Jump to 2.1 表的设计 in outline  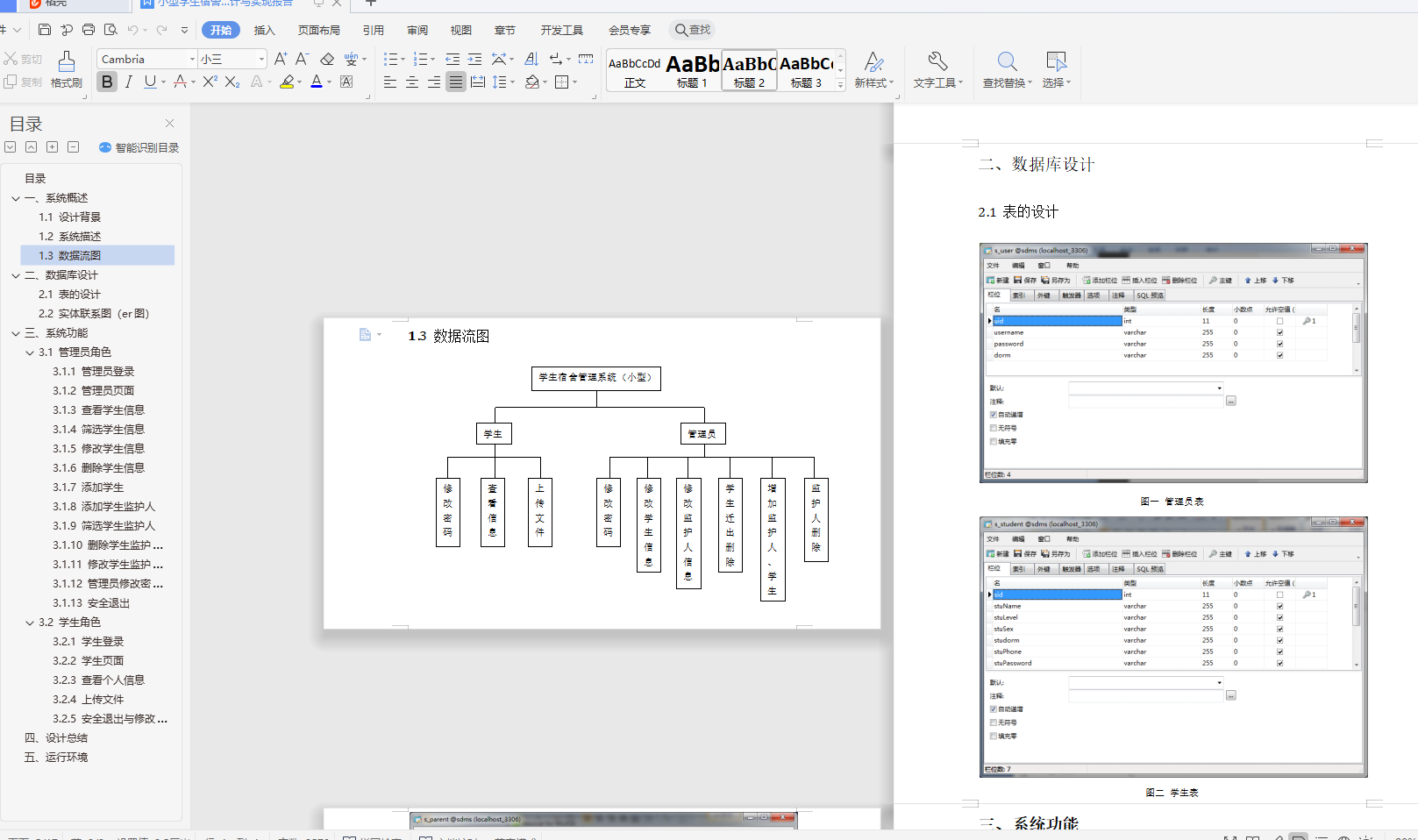[x=69, y=295]
